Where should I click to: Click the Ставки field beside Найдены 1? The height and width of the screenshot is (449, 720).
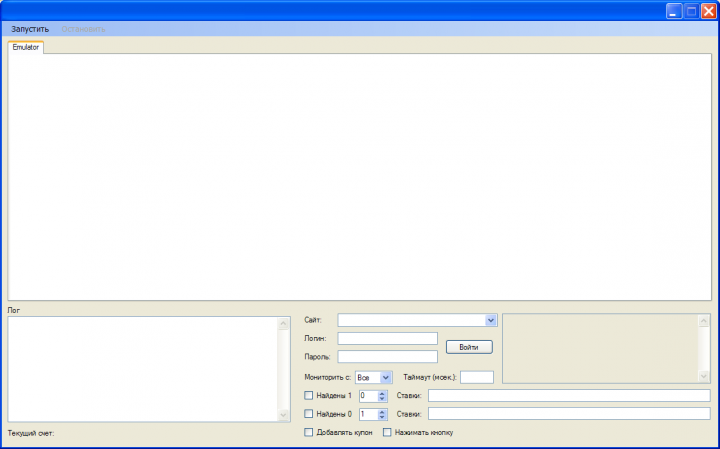(x=569, y=395)
